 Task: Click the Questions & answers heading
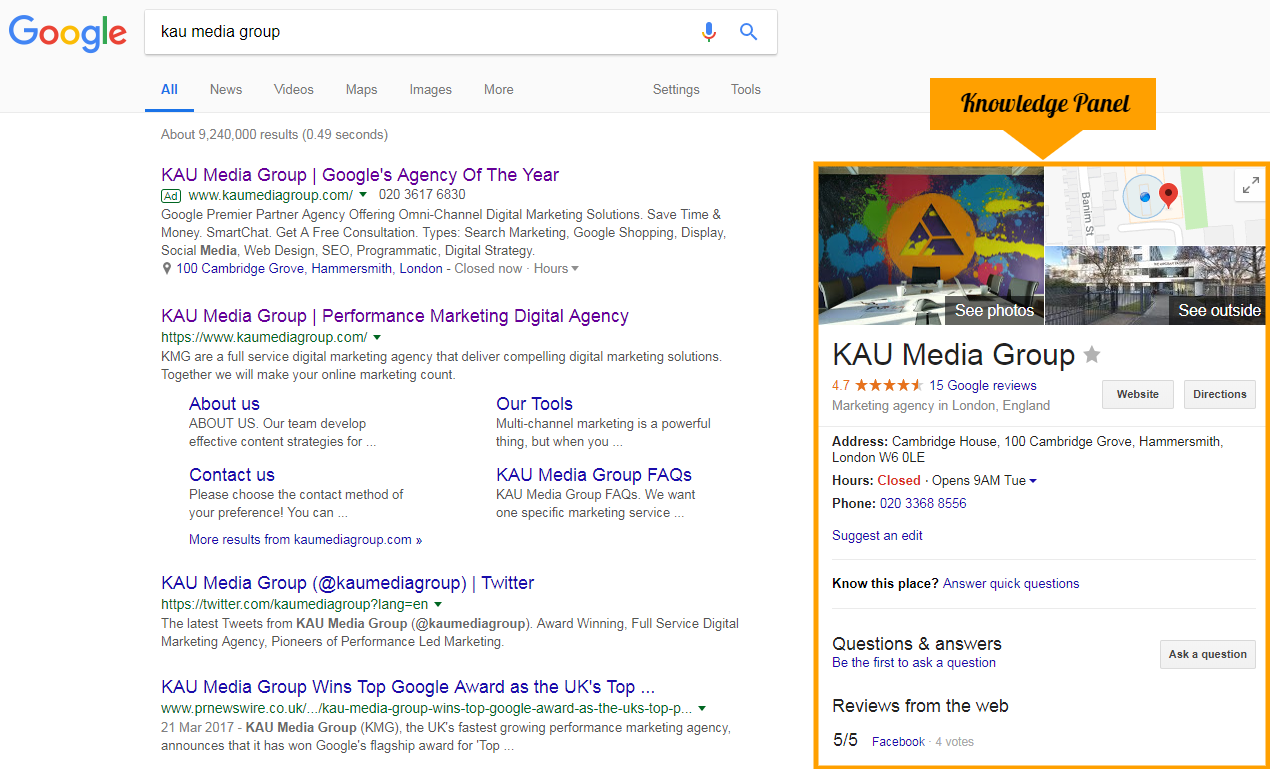click(x=917, y=644)
